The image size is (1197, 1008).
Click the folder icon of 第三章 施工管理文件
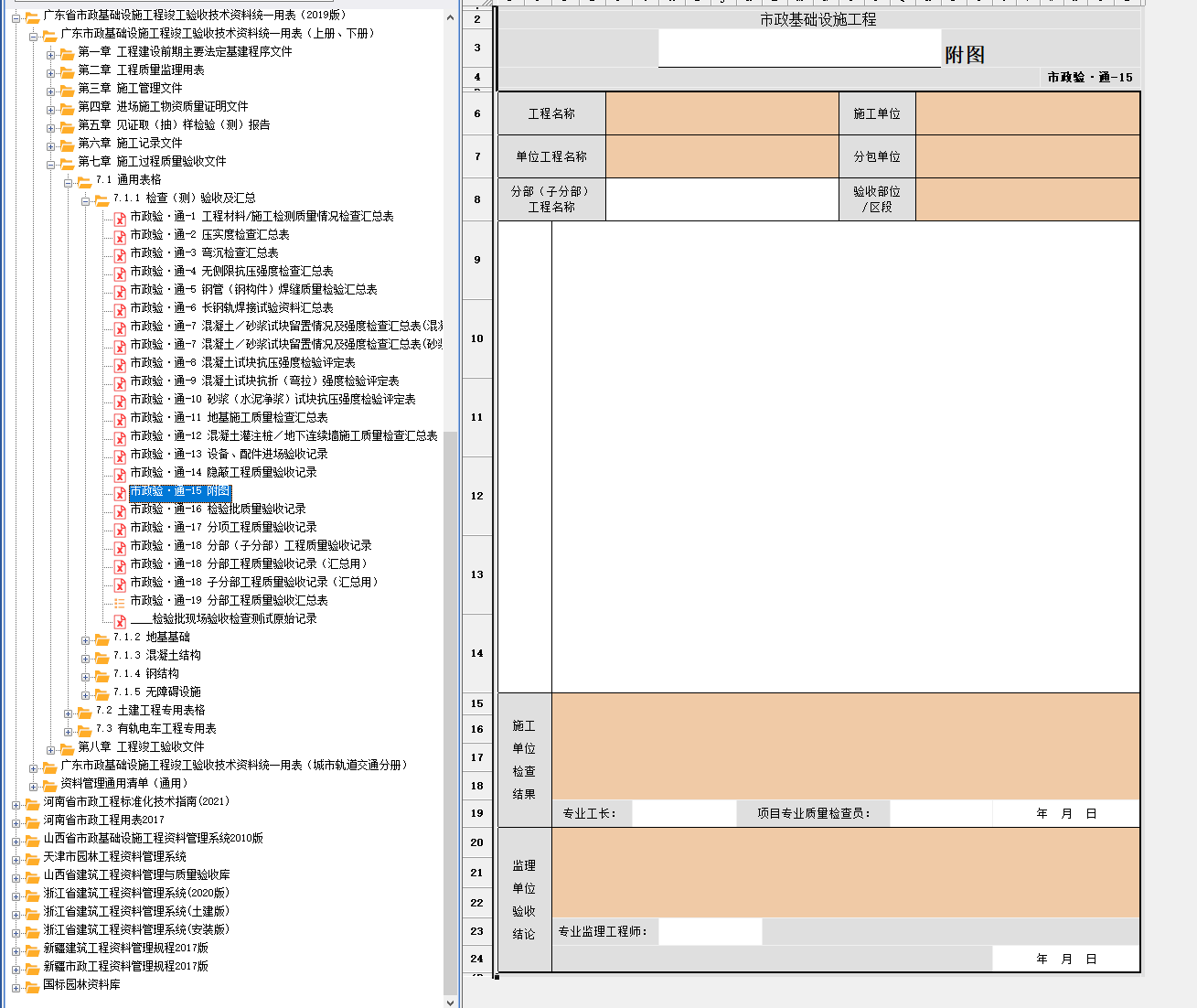coord(67,90)
